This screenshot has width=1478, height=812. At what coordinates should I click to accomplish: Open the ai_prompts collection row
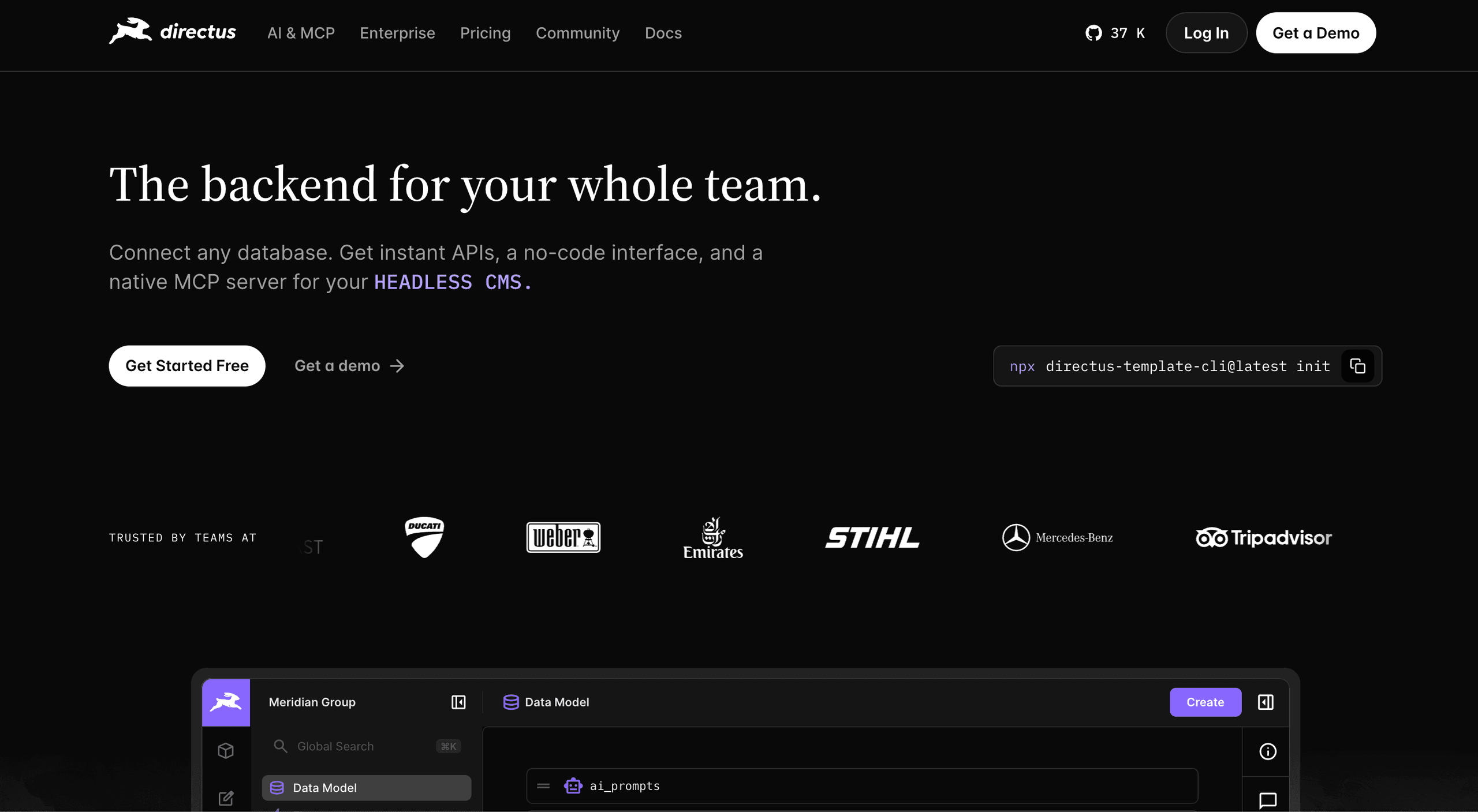(862, 786)
